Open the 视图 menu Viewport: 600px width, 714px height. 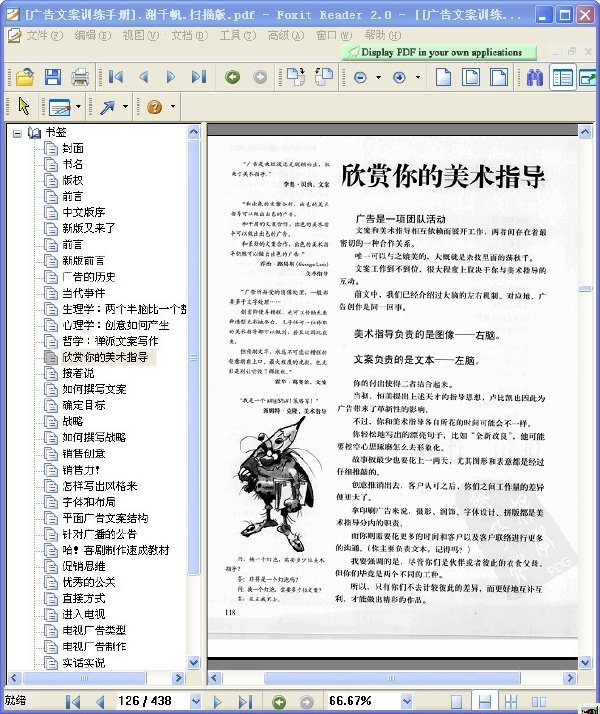(x=141, y=35)
